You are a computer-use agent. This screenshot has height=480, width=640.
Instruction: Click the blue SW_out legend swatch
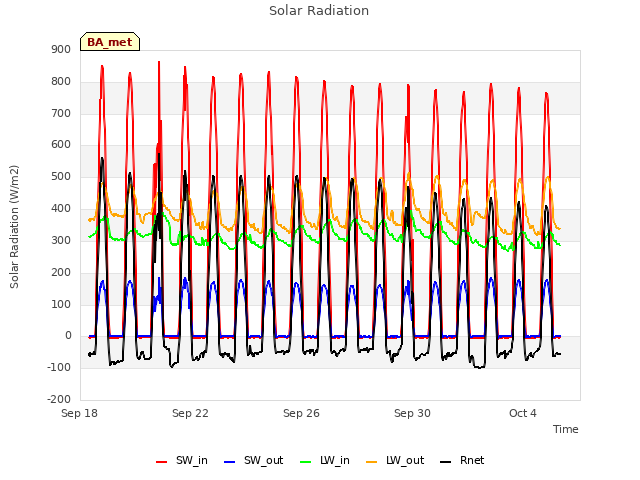230,462
